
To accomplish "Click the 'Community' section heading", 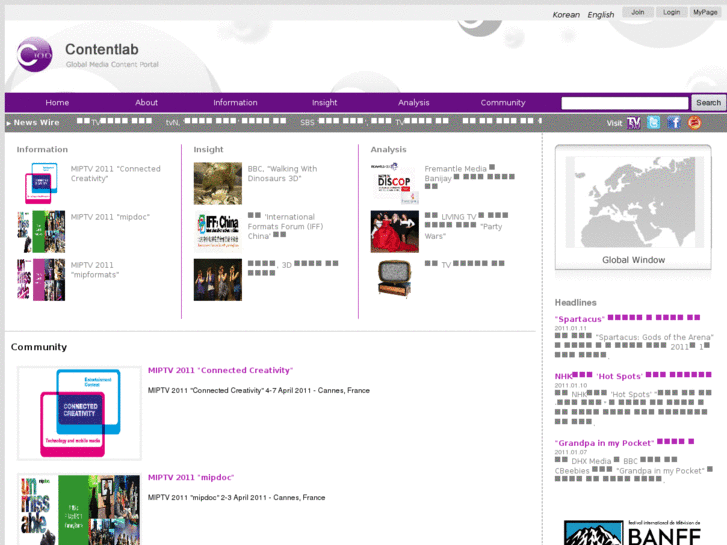I will [39, 347].
